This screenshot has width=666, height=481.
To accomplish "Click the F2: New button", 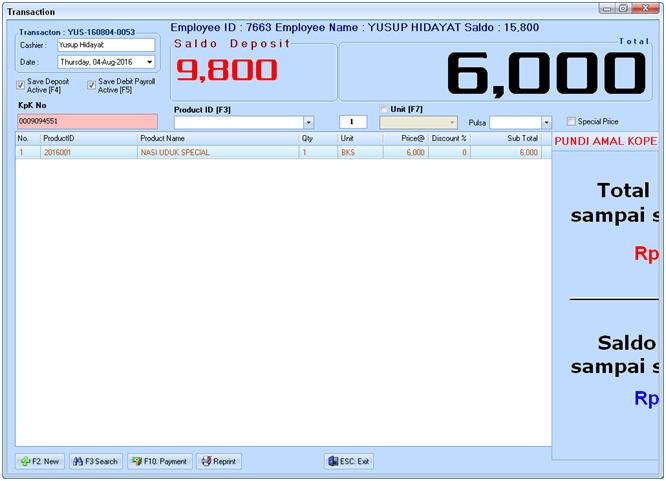I will [40, 461].
